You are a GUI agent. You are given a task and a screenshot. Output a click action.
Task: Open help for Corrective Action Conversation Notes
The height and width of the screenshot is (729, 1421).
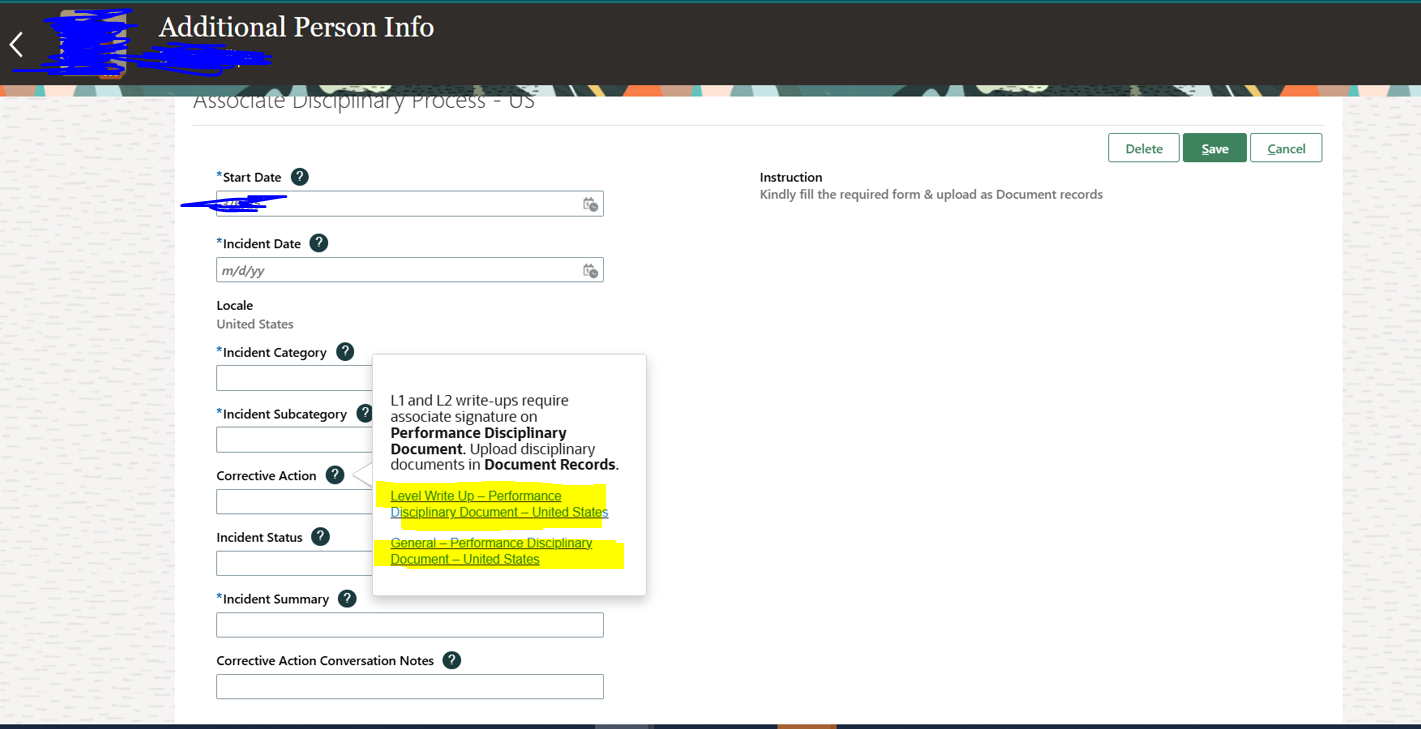coord(451,660)
